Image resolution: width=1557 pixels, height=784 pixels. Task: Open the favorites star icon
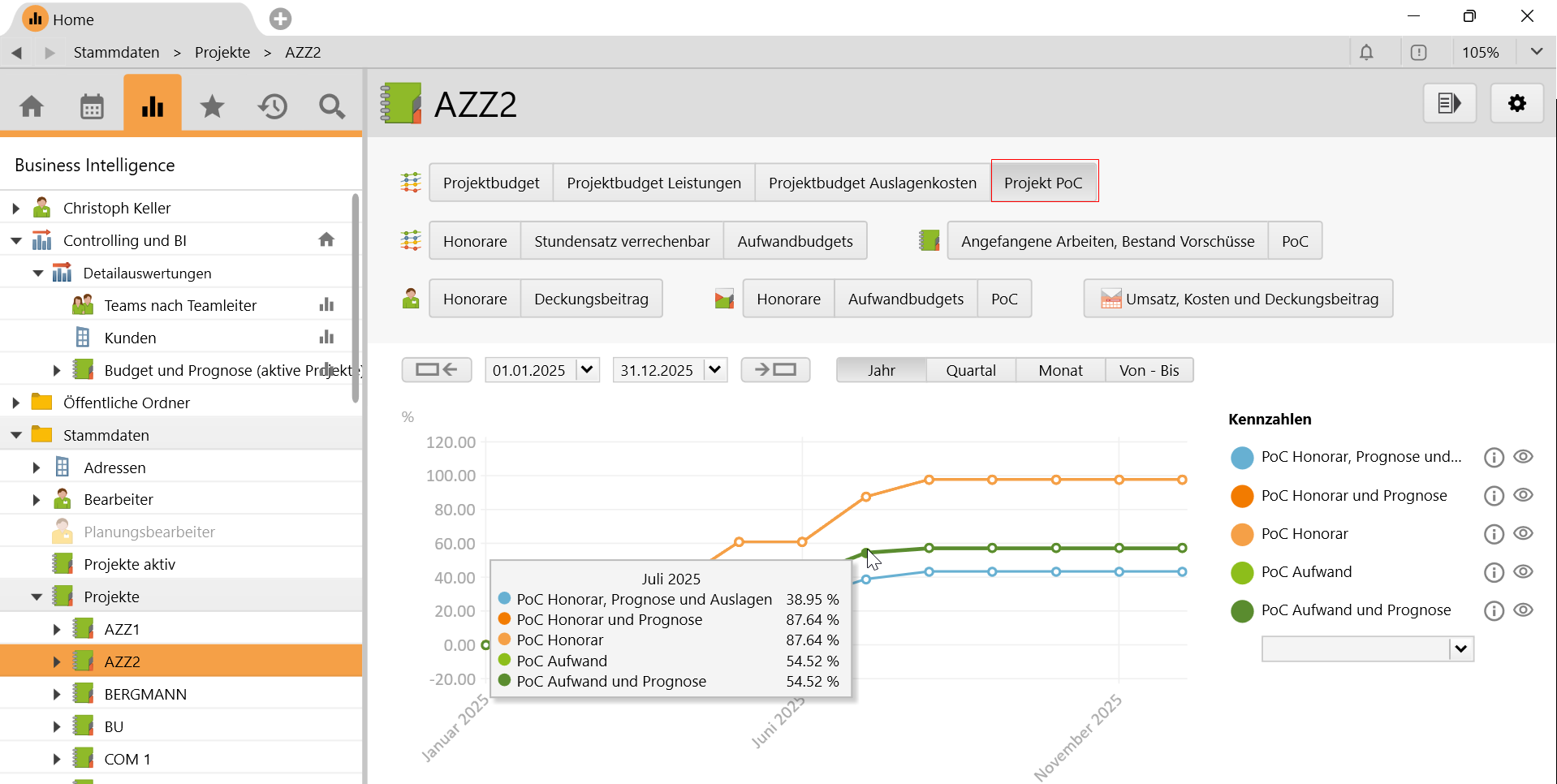212,106
